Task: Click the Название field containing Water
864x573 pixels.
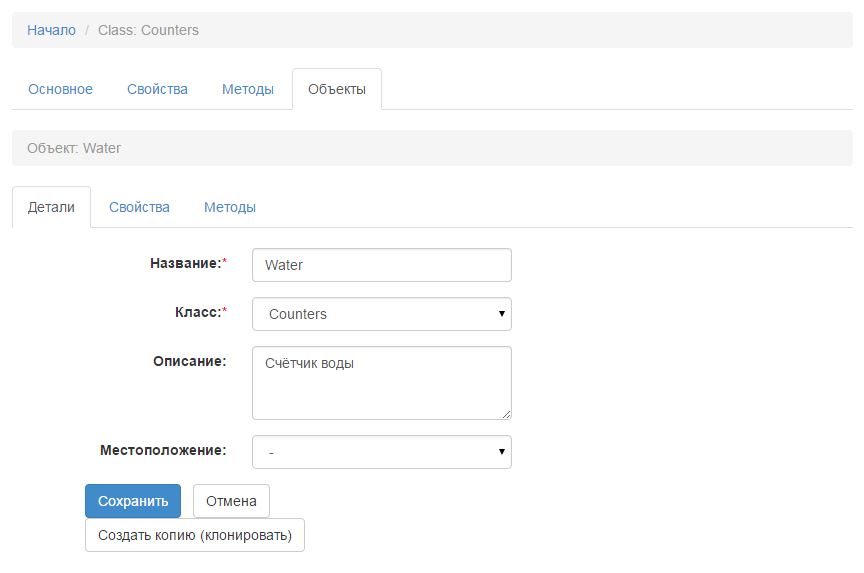Action: pos(381,265)
